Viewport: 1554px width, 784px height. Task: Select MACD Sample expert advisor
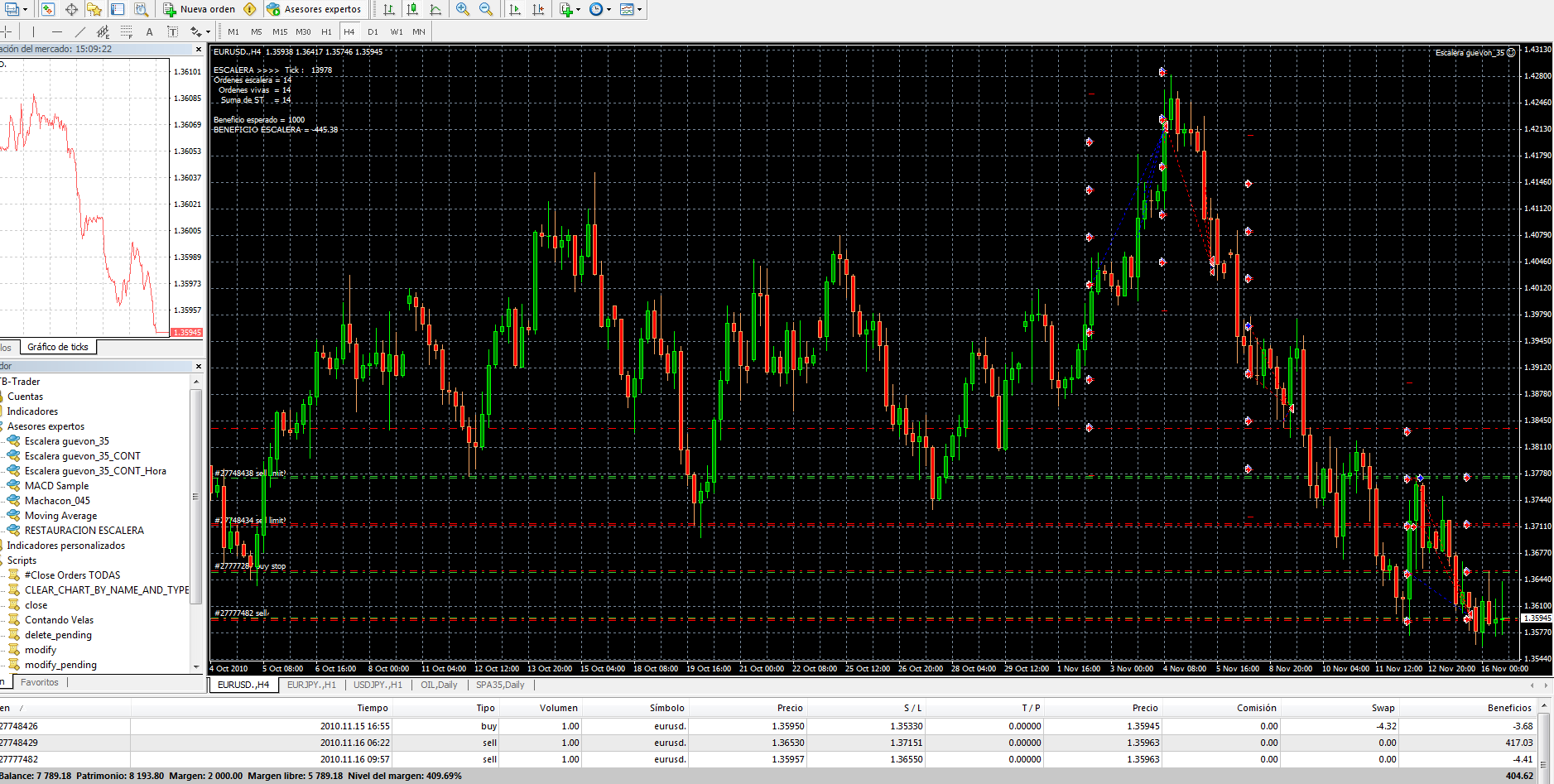click(x=56, y=486)
